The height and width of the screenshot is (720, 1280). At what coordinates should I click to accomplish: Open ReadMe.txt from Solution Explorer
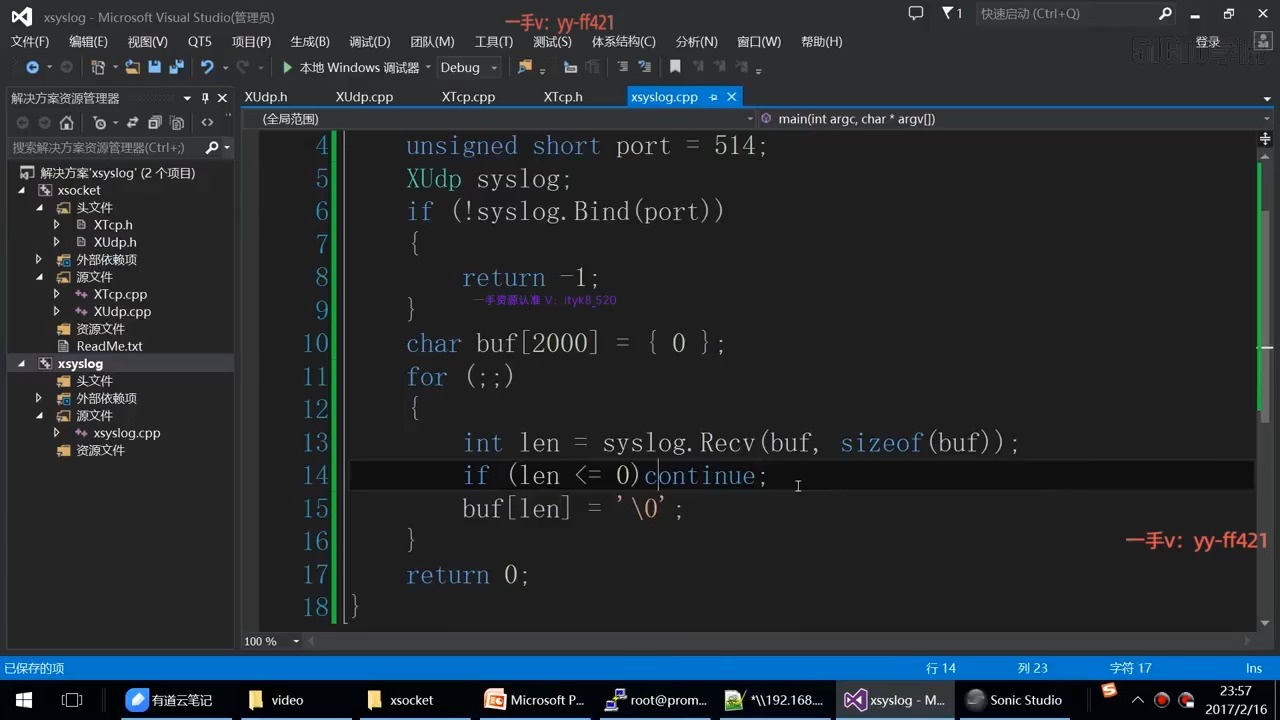[x=109, y=345]
